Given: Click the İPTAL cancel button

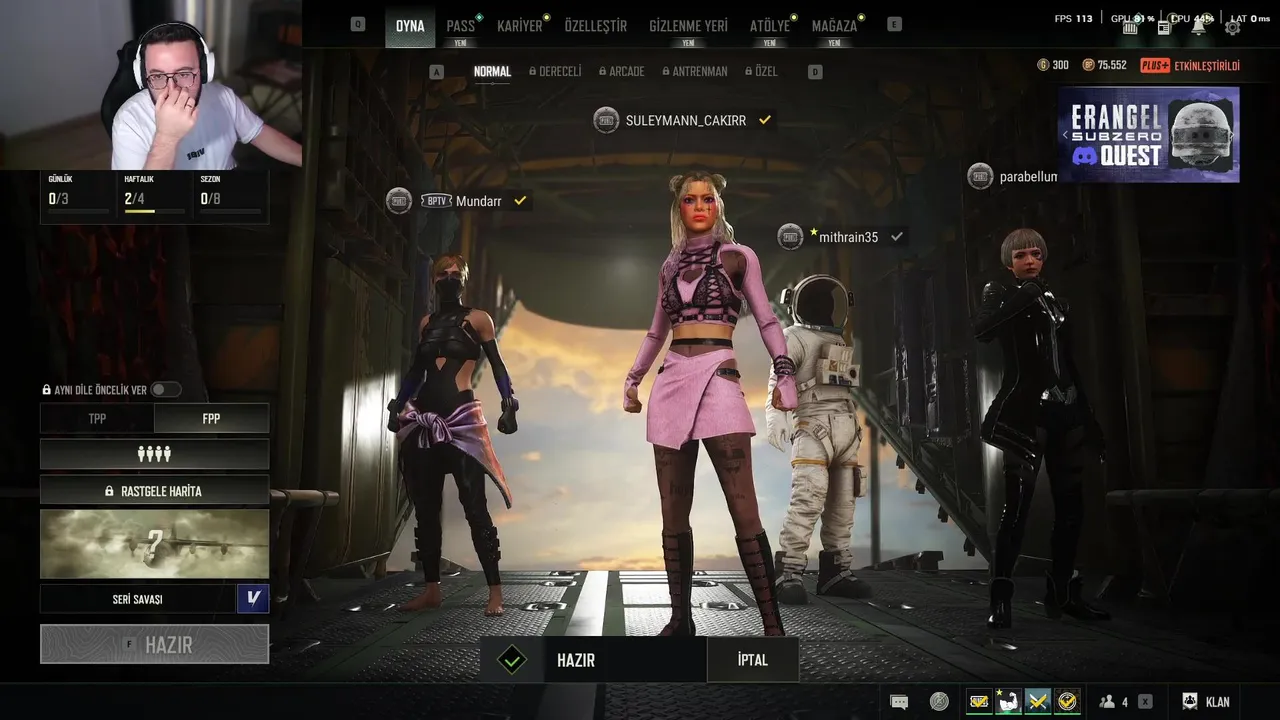Looking at the screenshot, I should point(752,660).
